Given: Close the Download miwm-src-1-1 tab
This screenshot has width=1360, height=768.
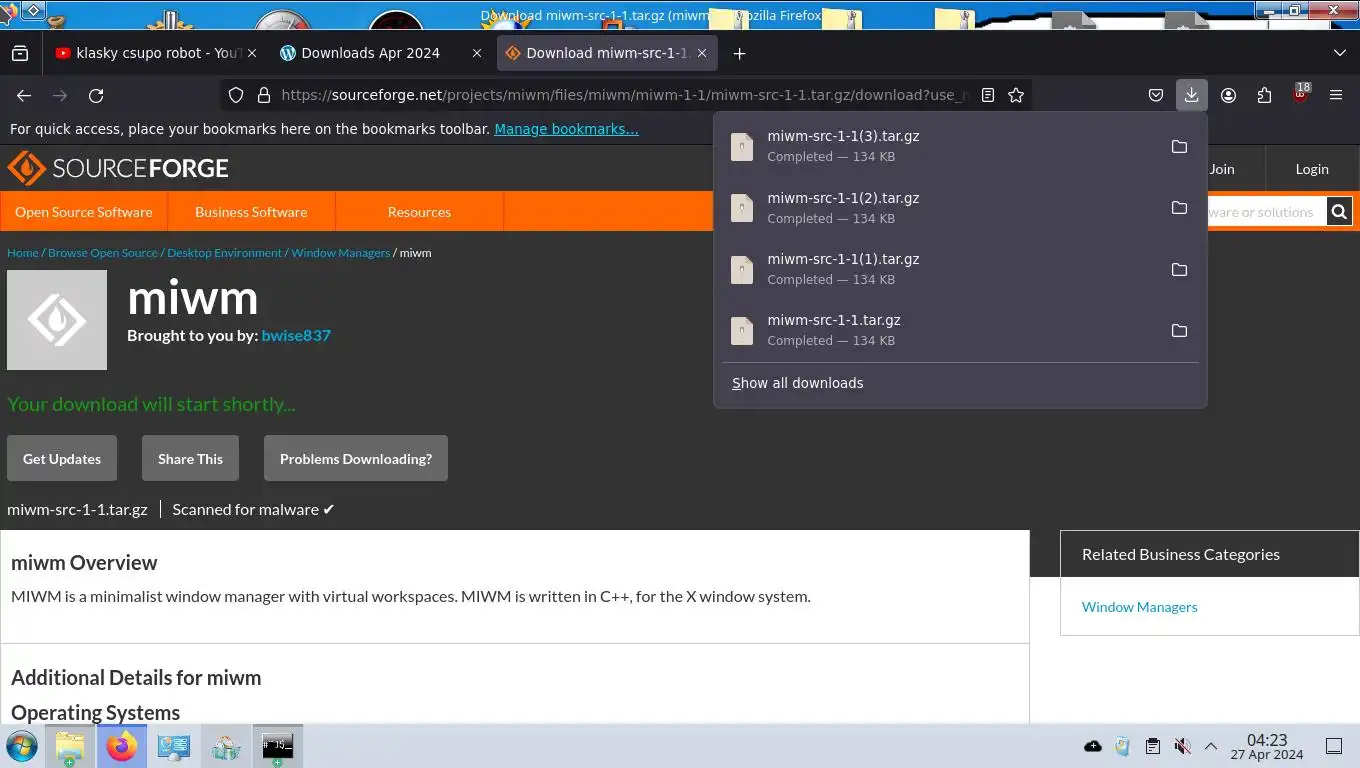Looking at the screenshot, I should [x=701, y=53].
